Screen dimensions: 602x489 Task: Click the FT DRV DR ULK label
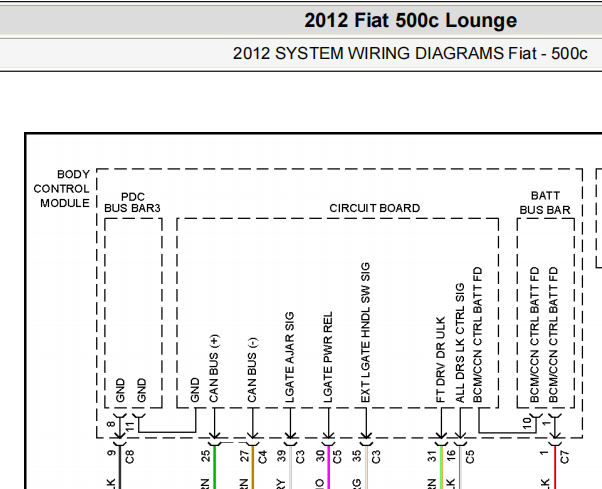pyautogui.click(x=440, y=360)
